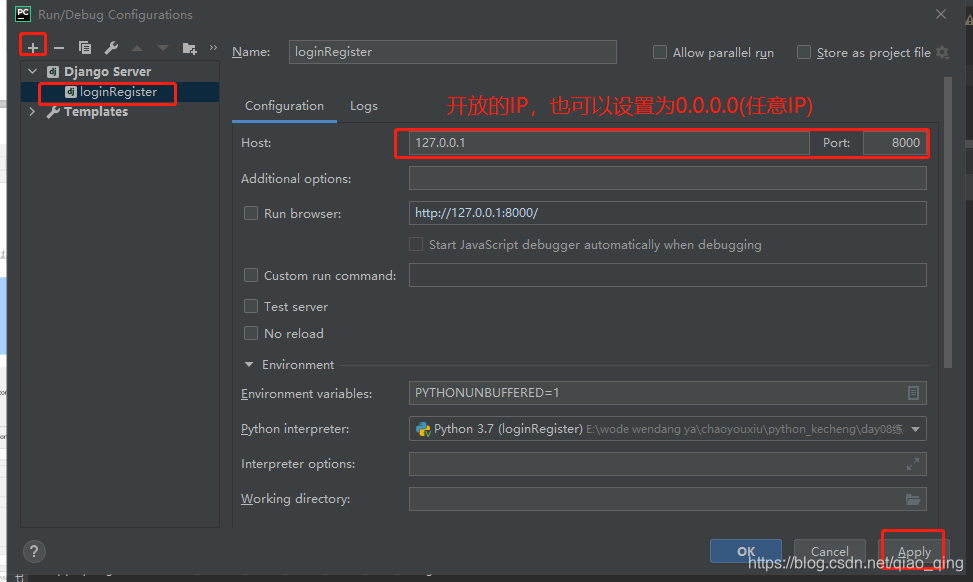Toggle Start JavaScript debugger checkbox
Image resolution: width=973 pixels, height=582 pixels.
(416, 244)
